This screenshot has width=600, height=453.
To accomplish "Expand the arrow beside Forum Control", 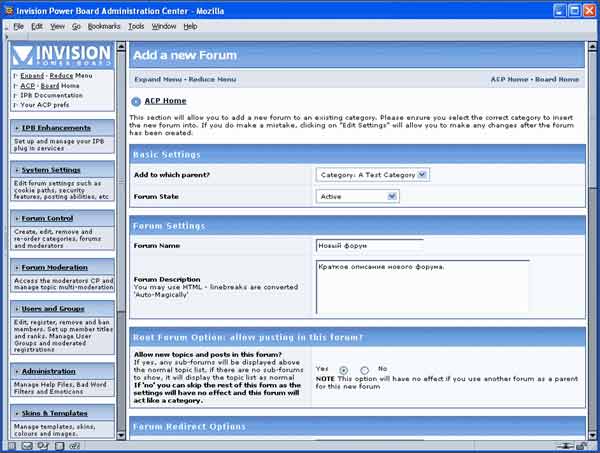I will [17, 218].
